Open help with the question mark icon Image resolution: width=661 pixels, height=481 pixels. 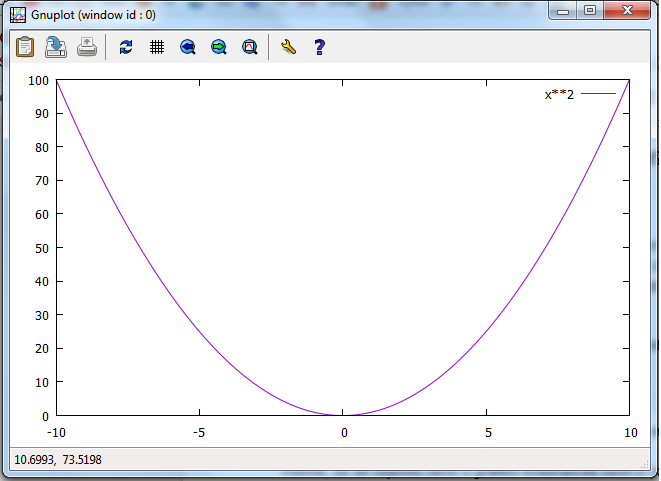[320, 47]
